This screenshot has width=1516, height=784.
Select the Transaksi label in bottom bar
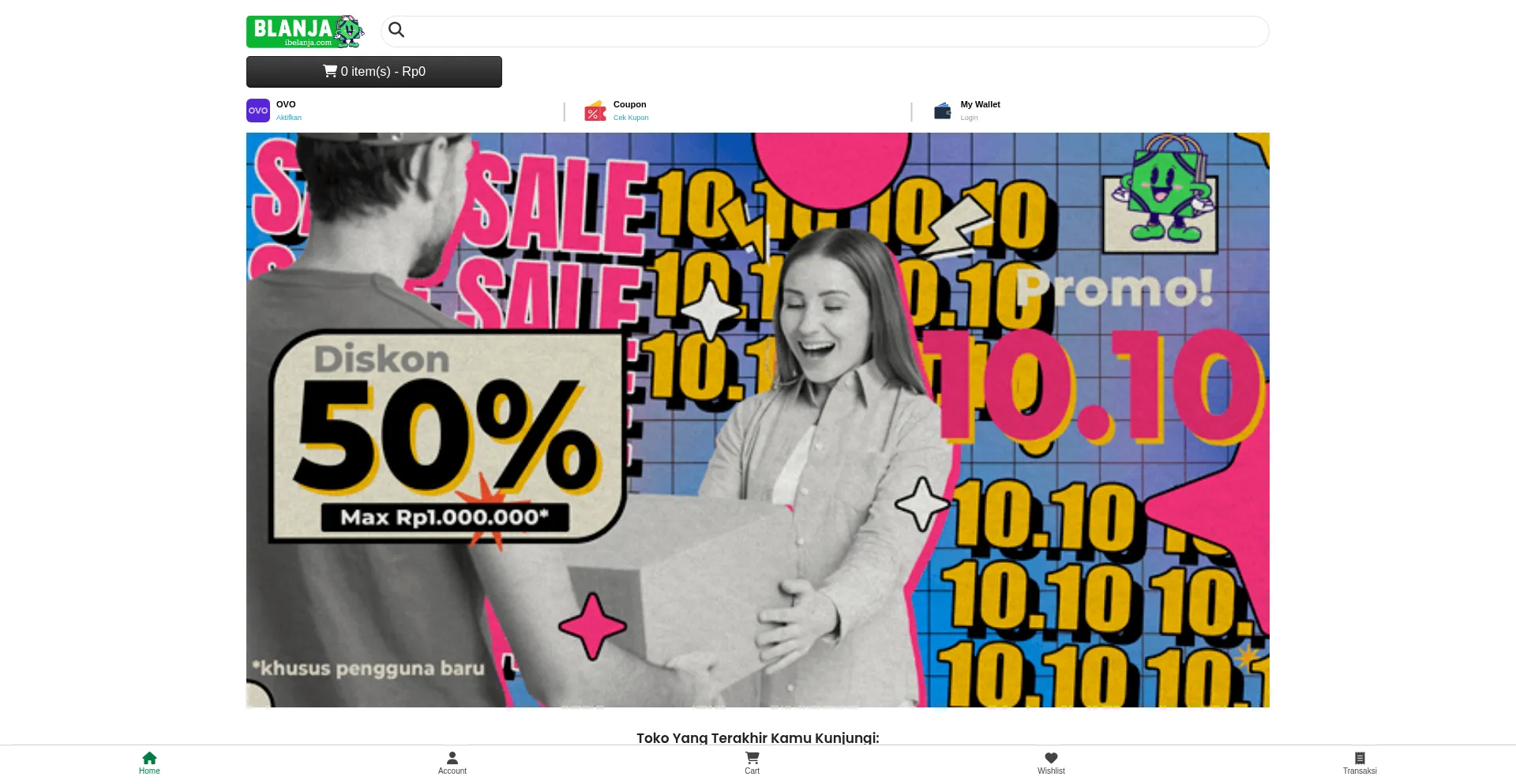[1360, 771]
